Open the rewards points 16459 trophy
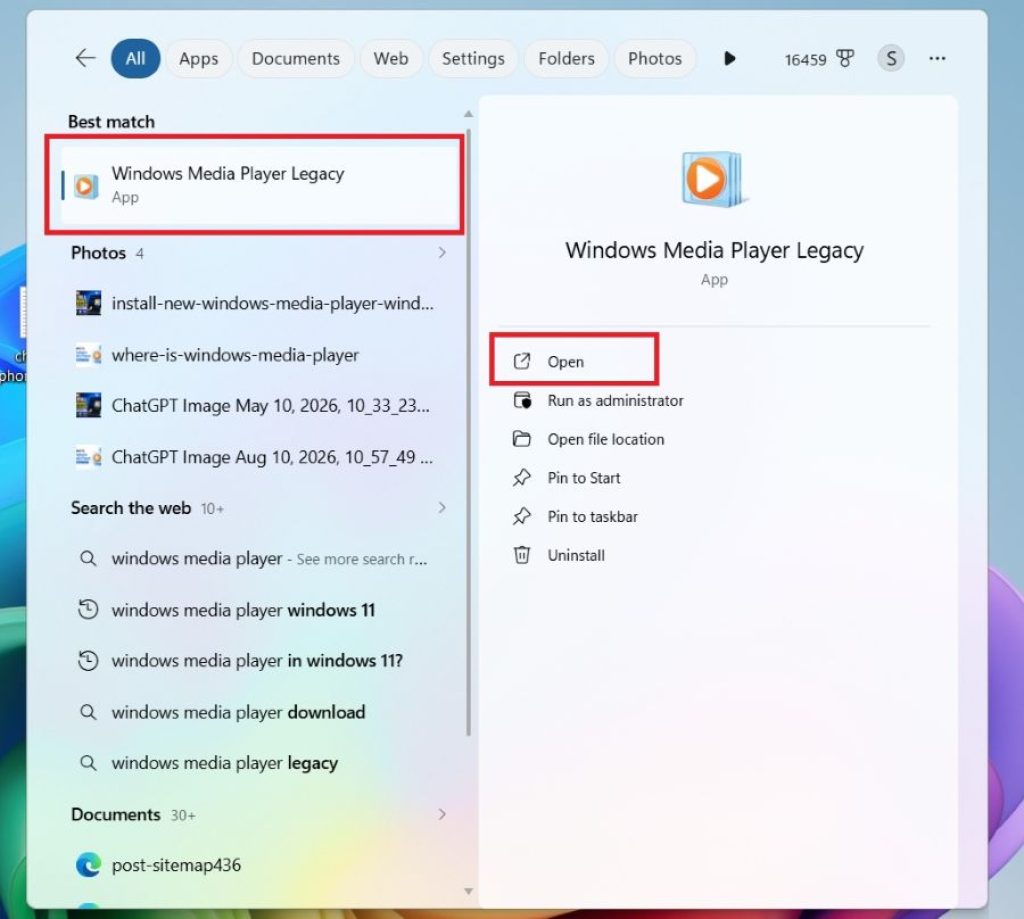Viewport: 1024px width, 919px height. [x=819, y=59]
